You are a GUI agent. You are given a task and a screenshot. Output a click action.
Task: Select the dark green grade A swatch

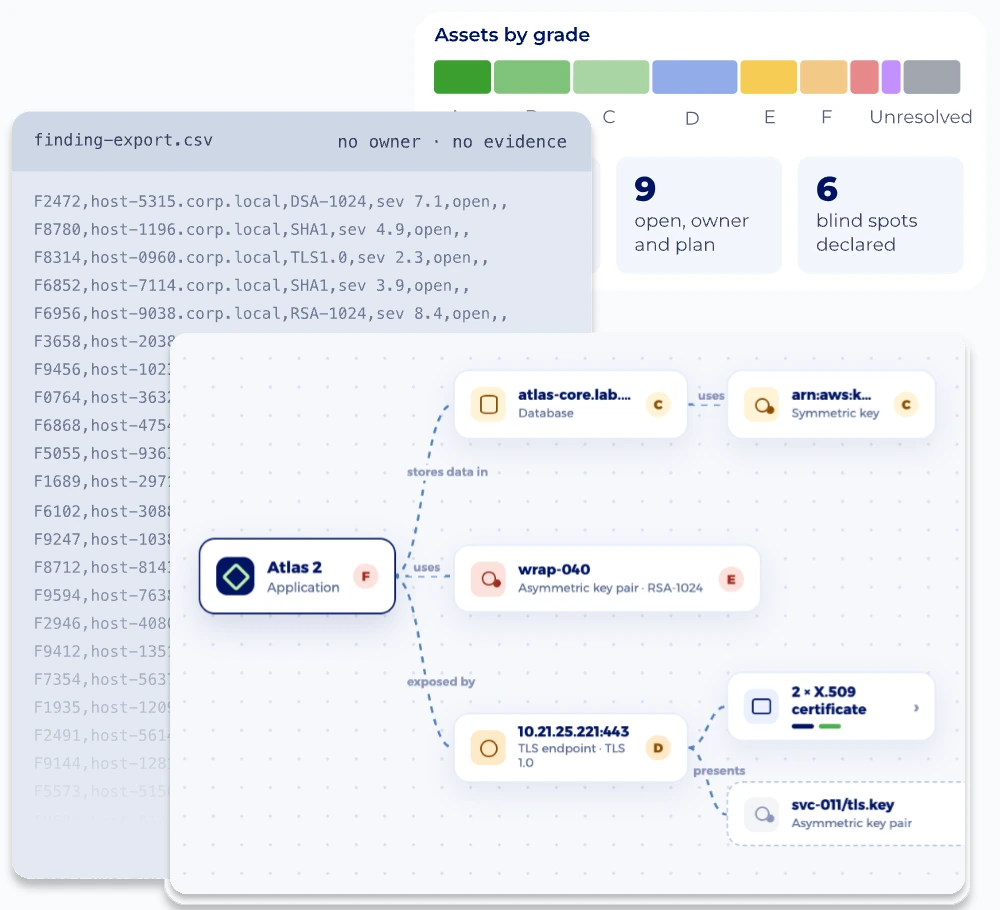462,77
